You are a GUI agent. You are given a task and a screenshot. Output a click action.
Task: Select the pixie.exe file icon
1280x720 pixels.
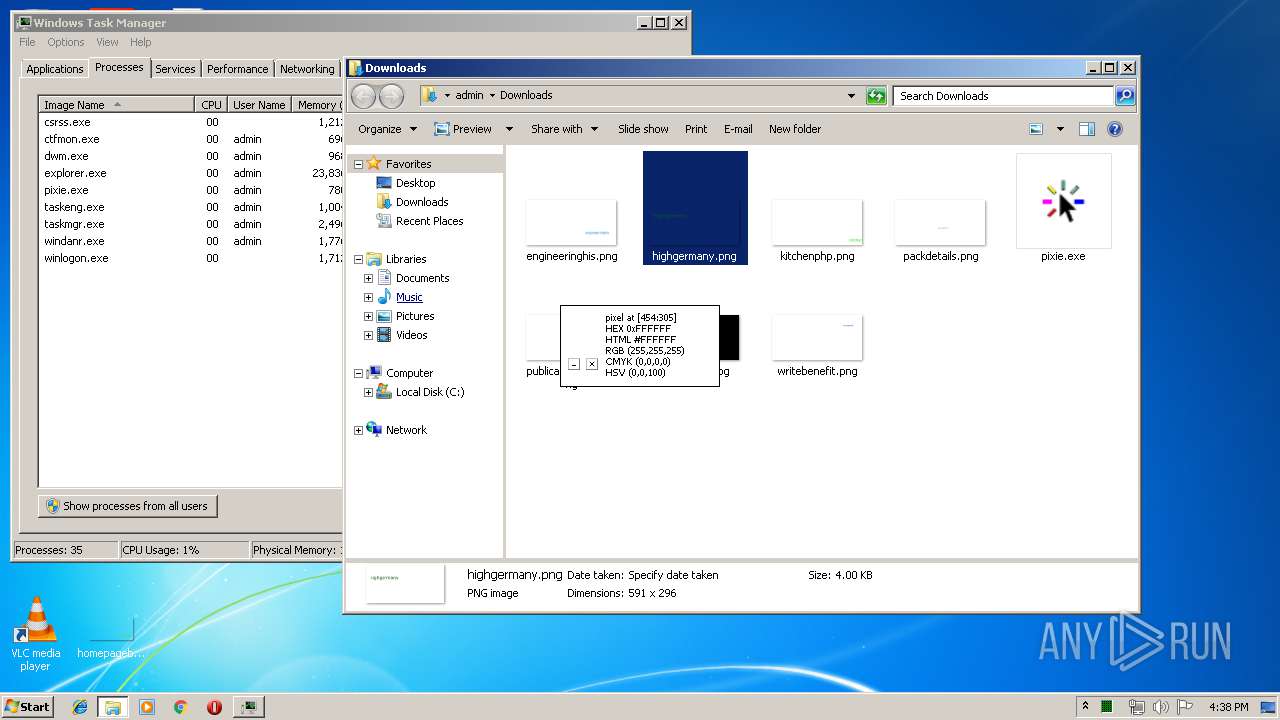[1063, 201]
